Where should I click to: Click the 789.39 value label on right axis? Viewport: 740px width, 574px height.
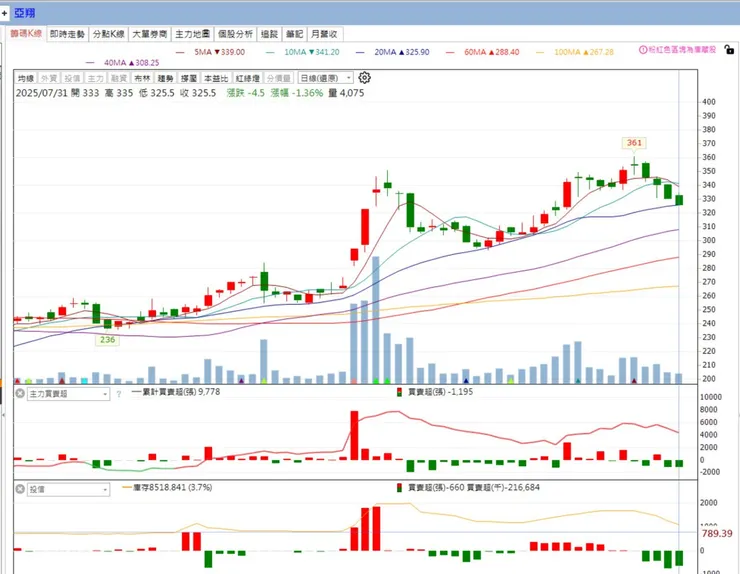[717, 533]
